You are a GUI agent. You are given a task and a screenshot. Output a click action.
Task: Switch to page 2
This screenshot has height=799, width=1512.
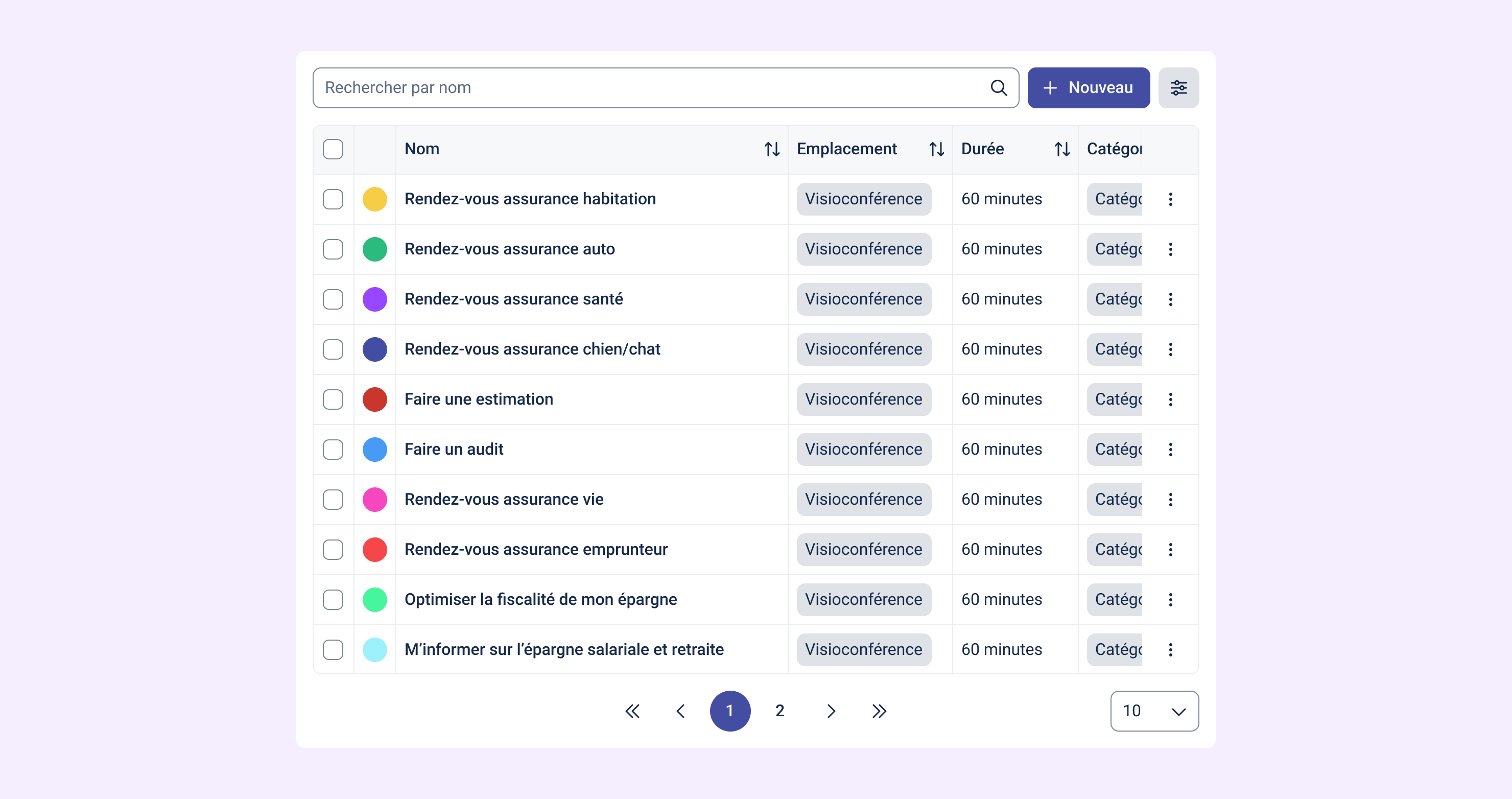click(779, 711)
